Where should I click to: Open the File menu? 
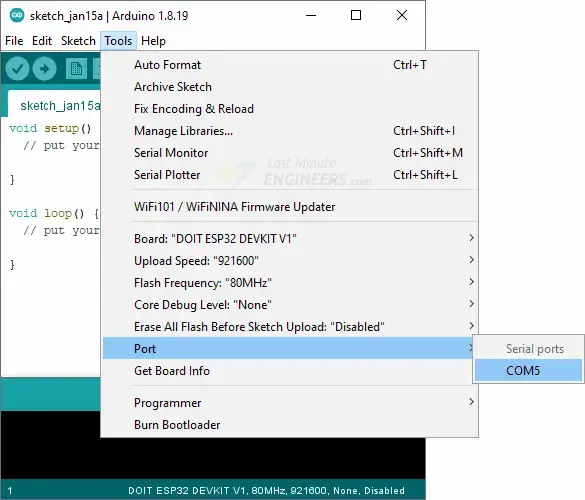coord(14,41)
